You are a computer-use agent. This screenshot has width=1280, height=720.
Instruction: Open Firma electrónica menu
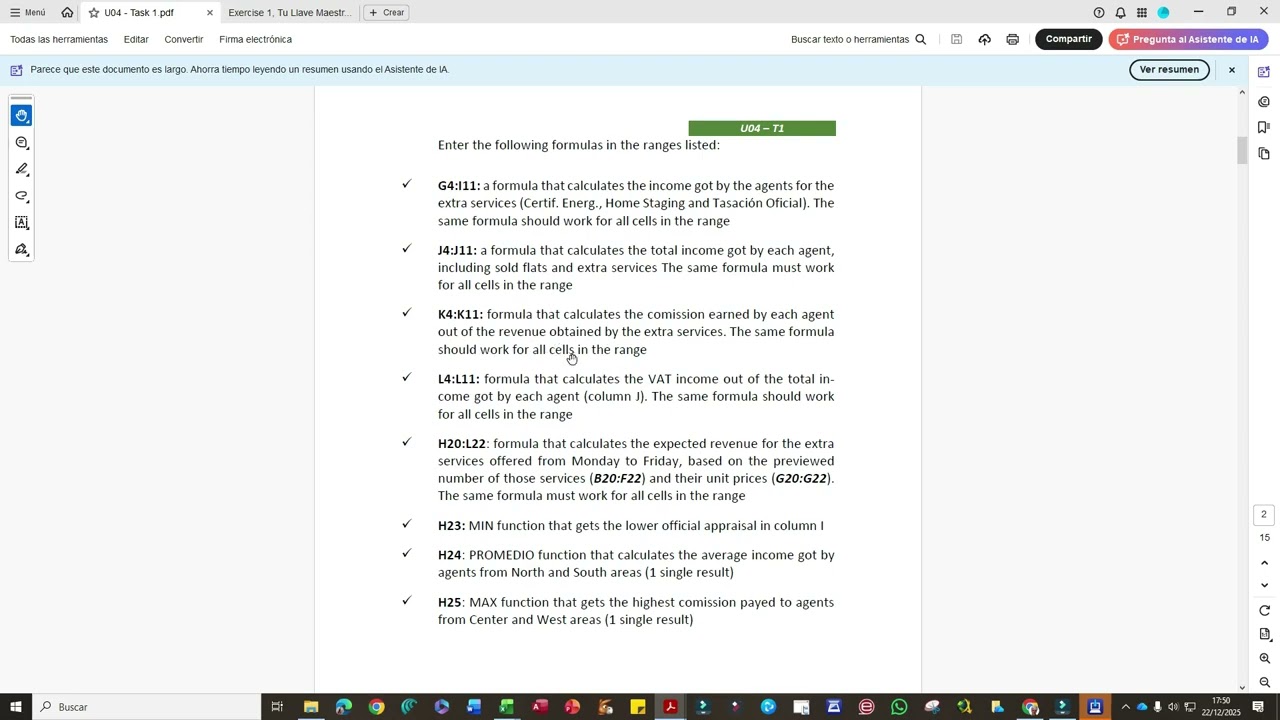pos(256,39)
